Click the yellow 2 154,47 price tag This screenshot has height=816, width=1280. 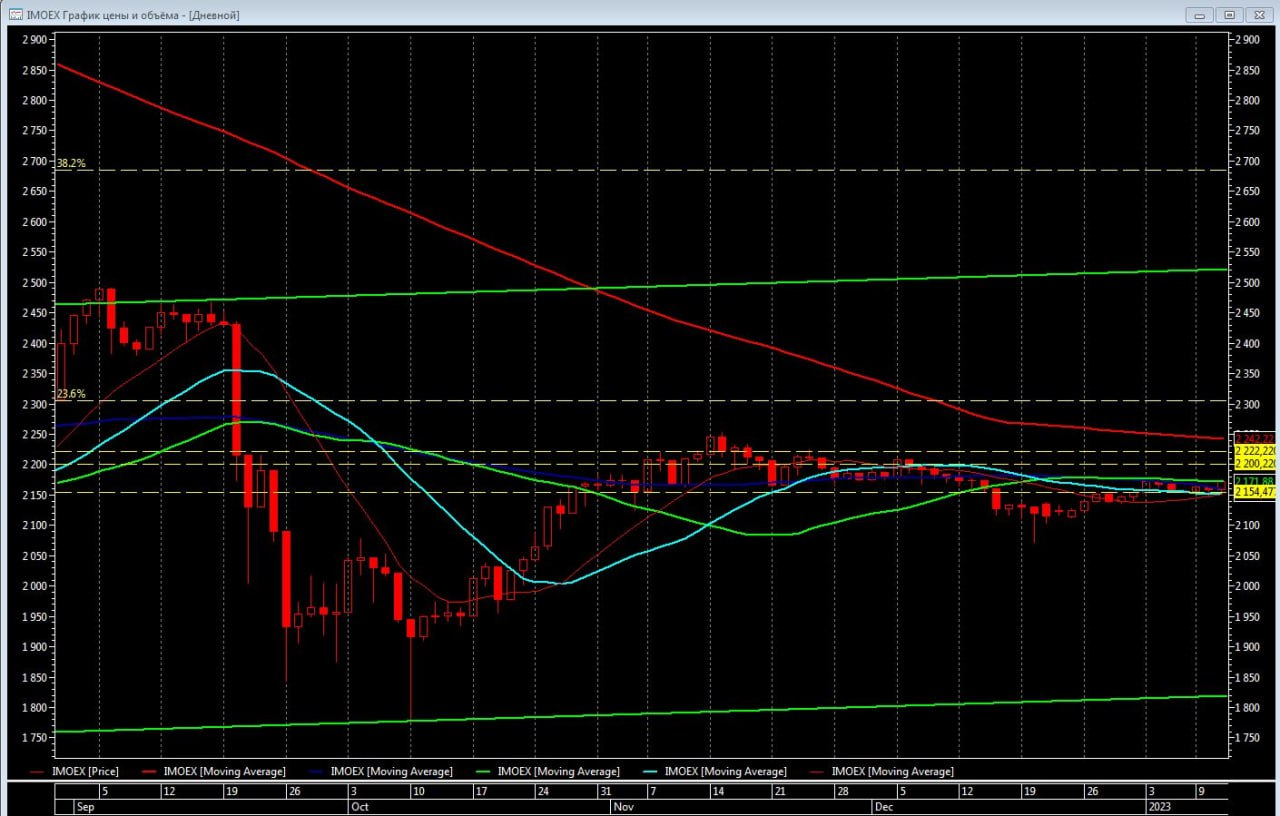(1255, 492)
